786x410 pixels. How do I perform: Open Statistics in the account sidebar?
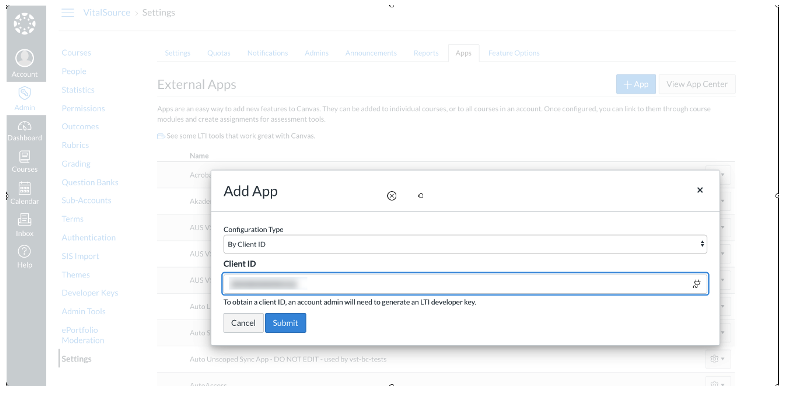[78, 90]
